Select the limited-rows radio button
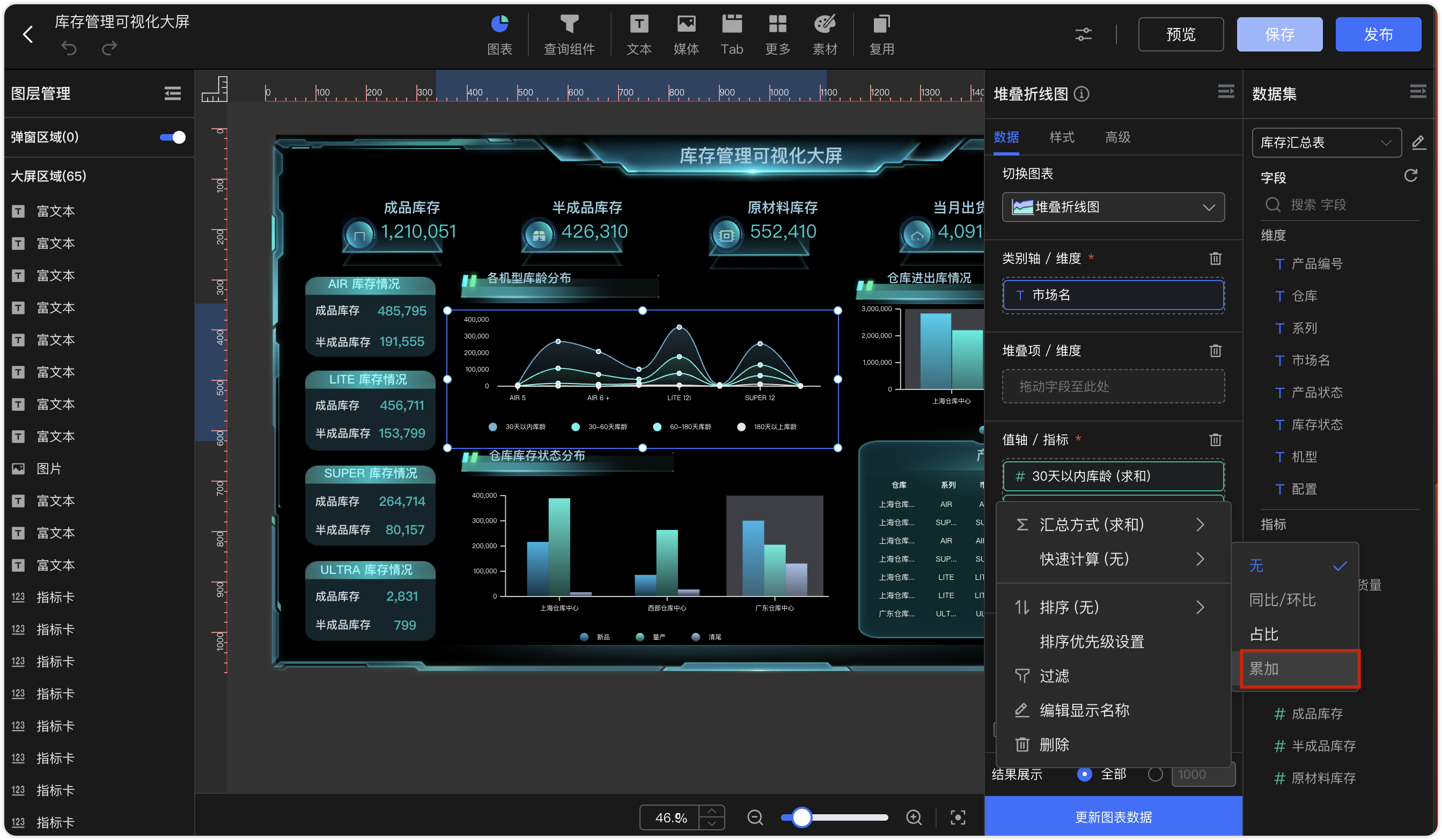Screen dimensions: 1442x840 1156,775
